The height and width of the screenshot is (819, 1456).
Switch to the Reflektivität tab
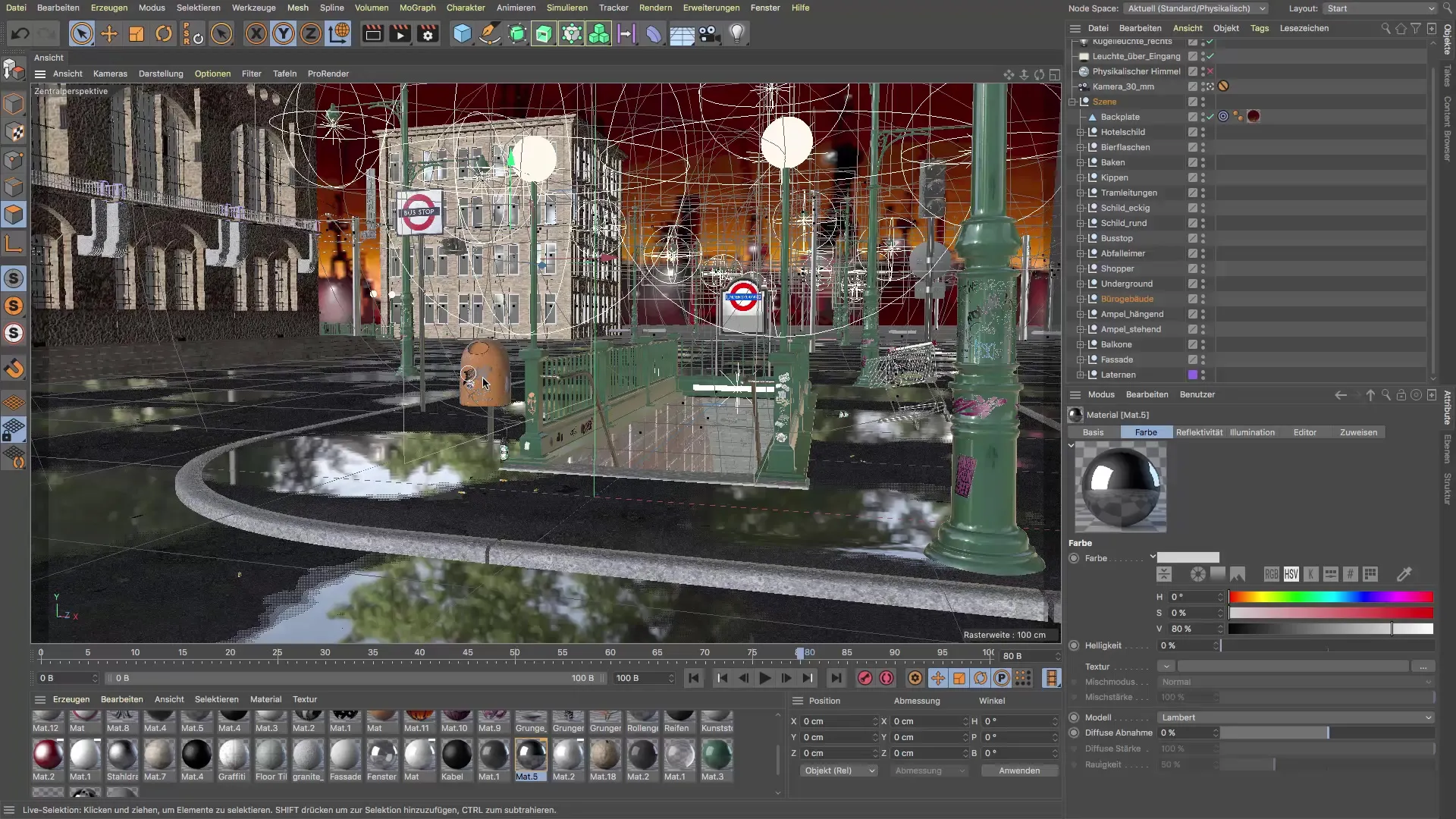[1199, 432]
